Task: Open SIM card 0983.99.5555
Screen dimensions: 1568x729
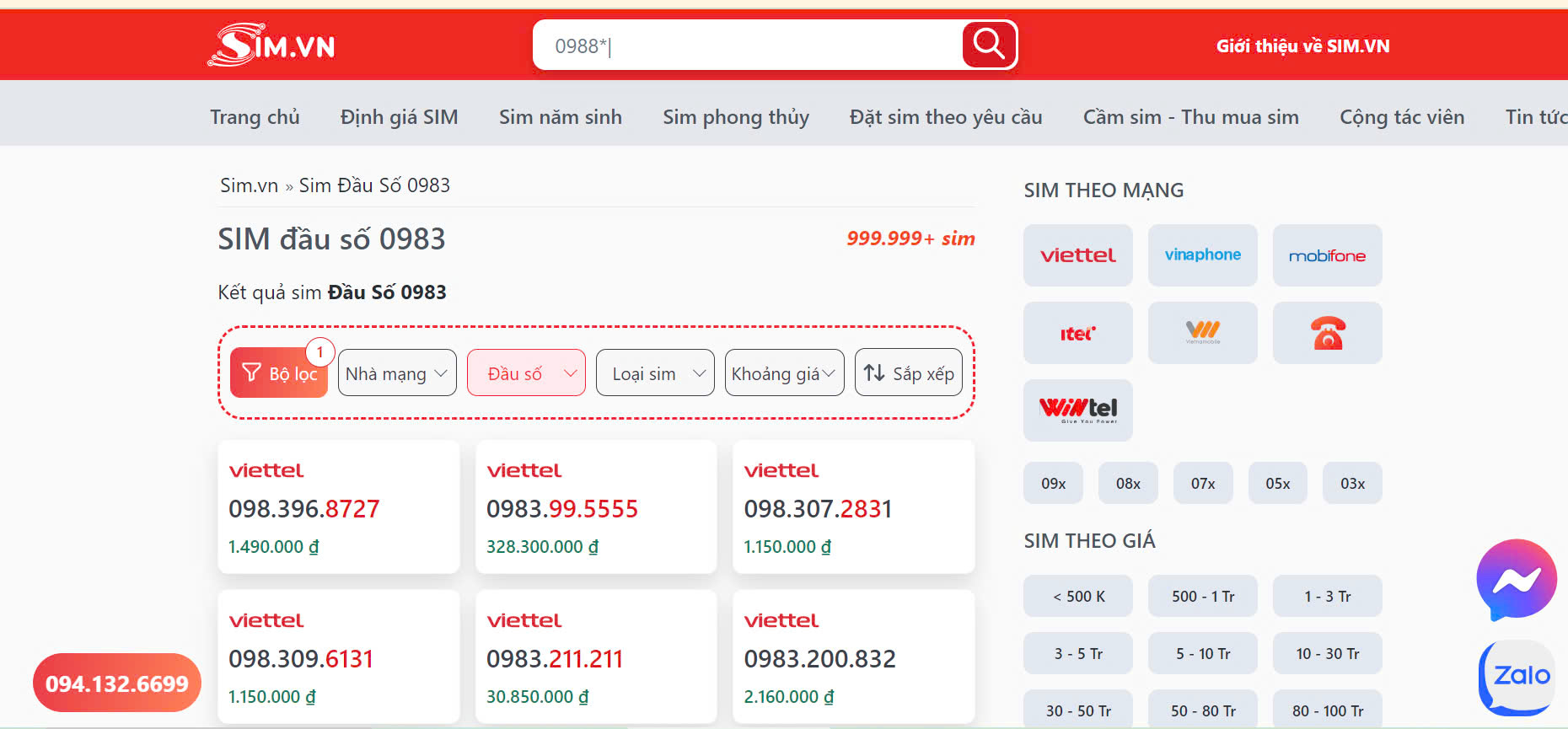Action: pos(596,507)
